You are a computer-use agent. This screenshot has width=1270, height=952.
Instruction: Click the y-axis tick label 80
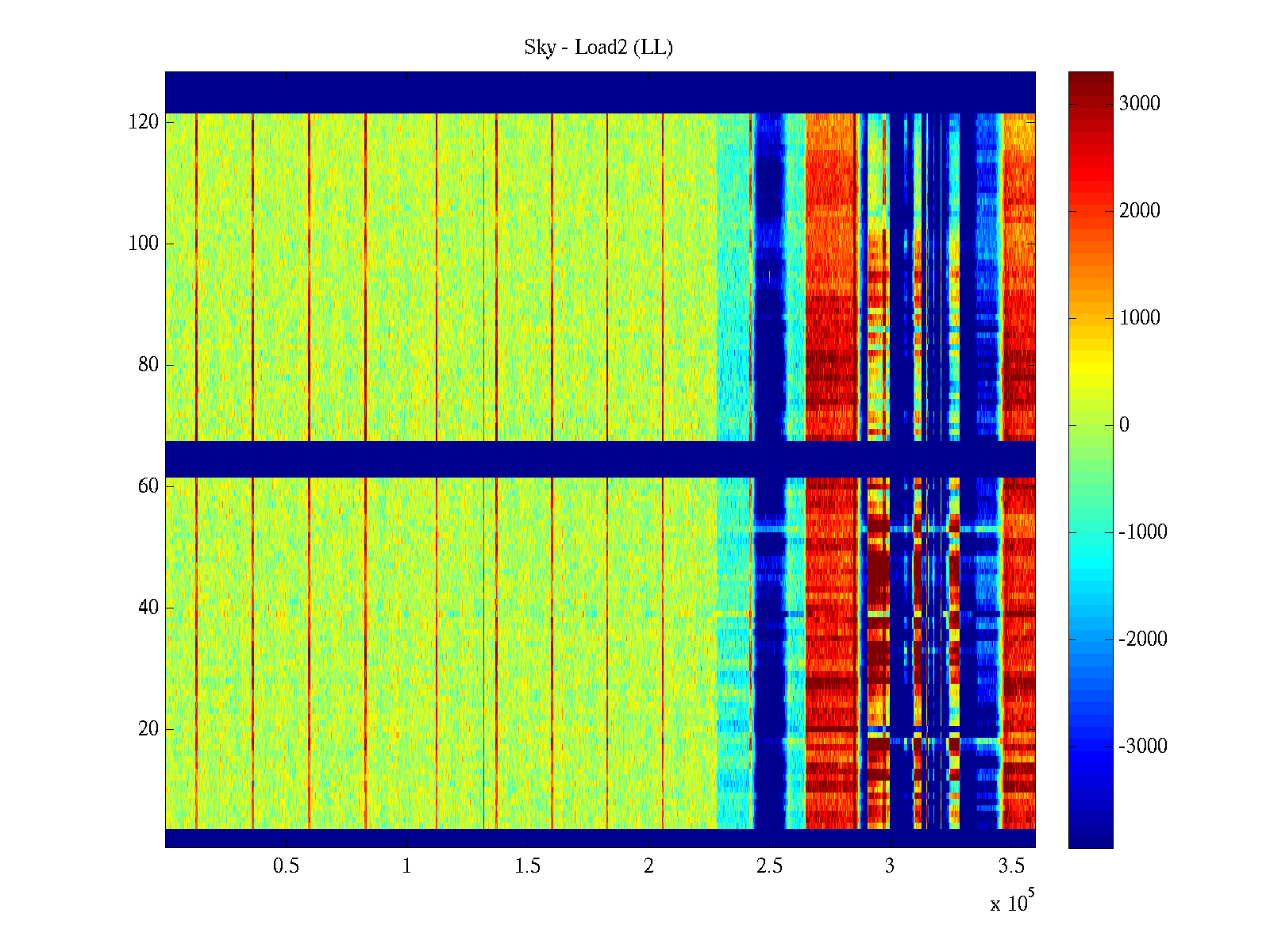(x=148, y=365)
